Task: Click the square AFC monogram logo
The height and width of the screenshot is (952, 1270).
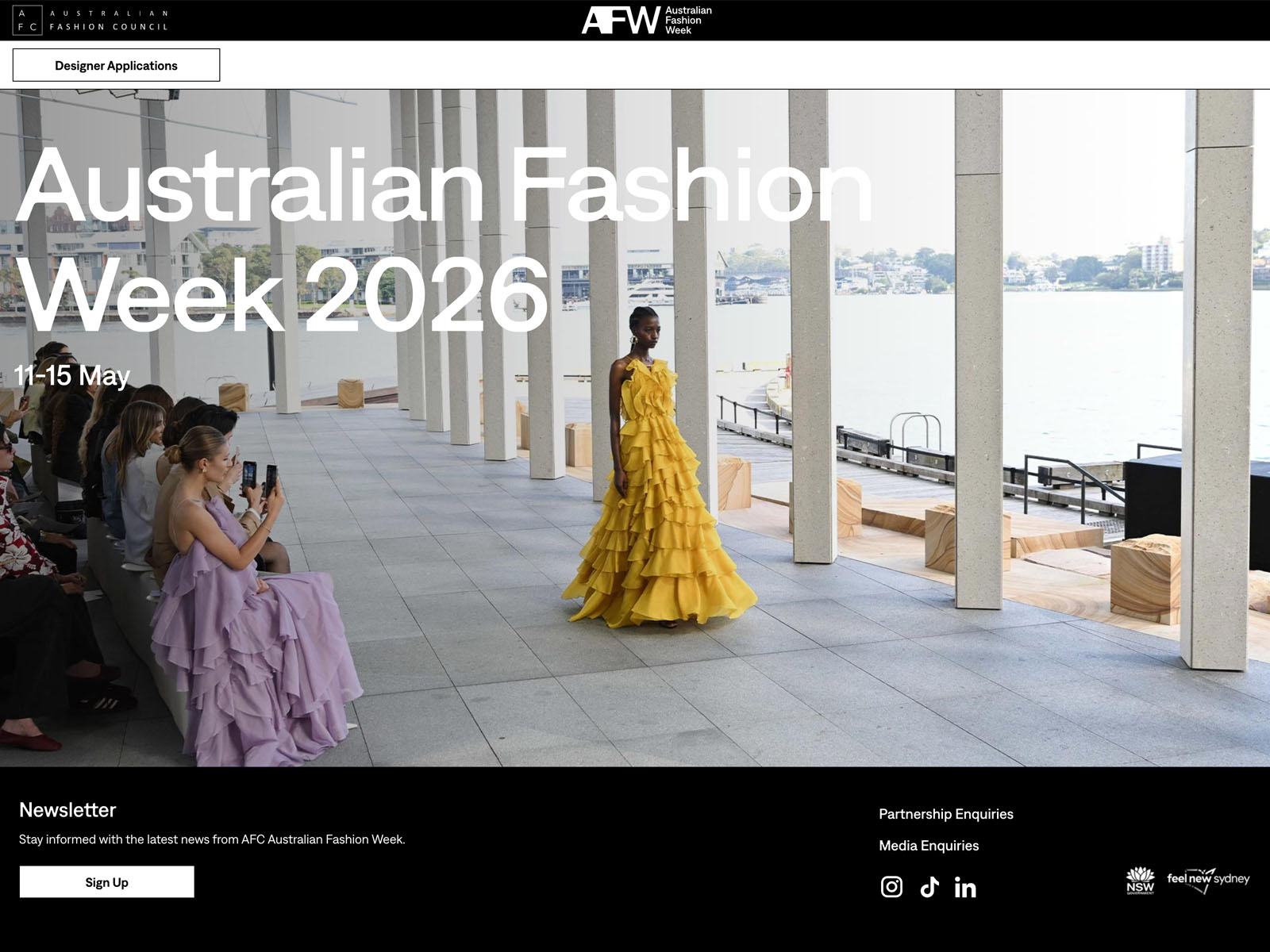Action: pos(27,20)
